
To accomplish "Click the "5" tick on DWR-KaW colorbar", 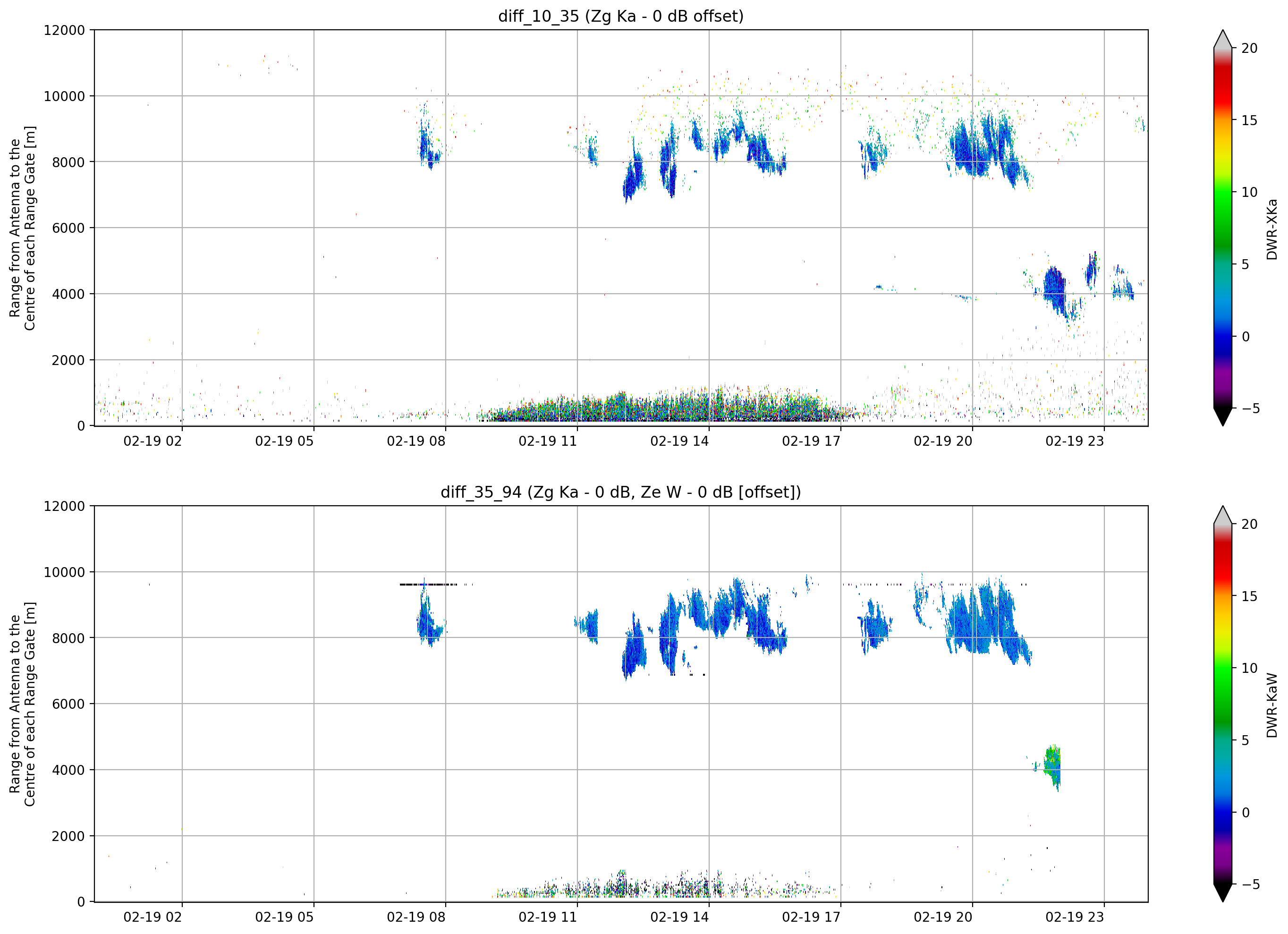I will coord(1246,740).
